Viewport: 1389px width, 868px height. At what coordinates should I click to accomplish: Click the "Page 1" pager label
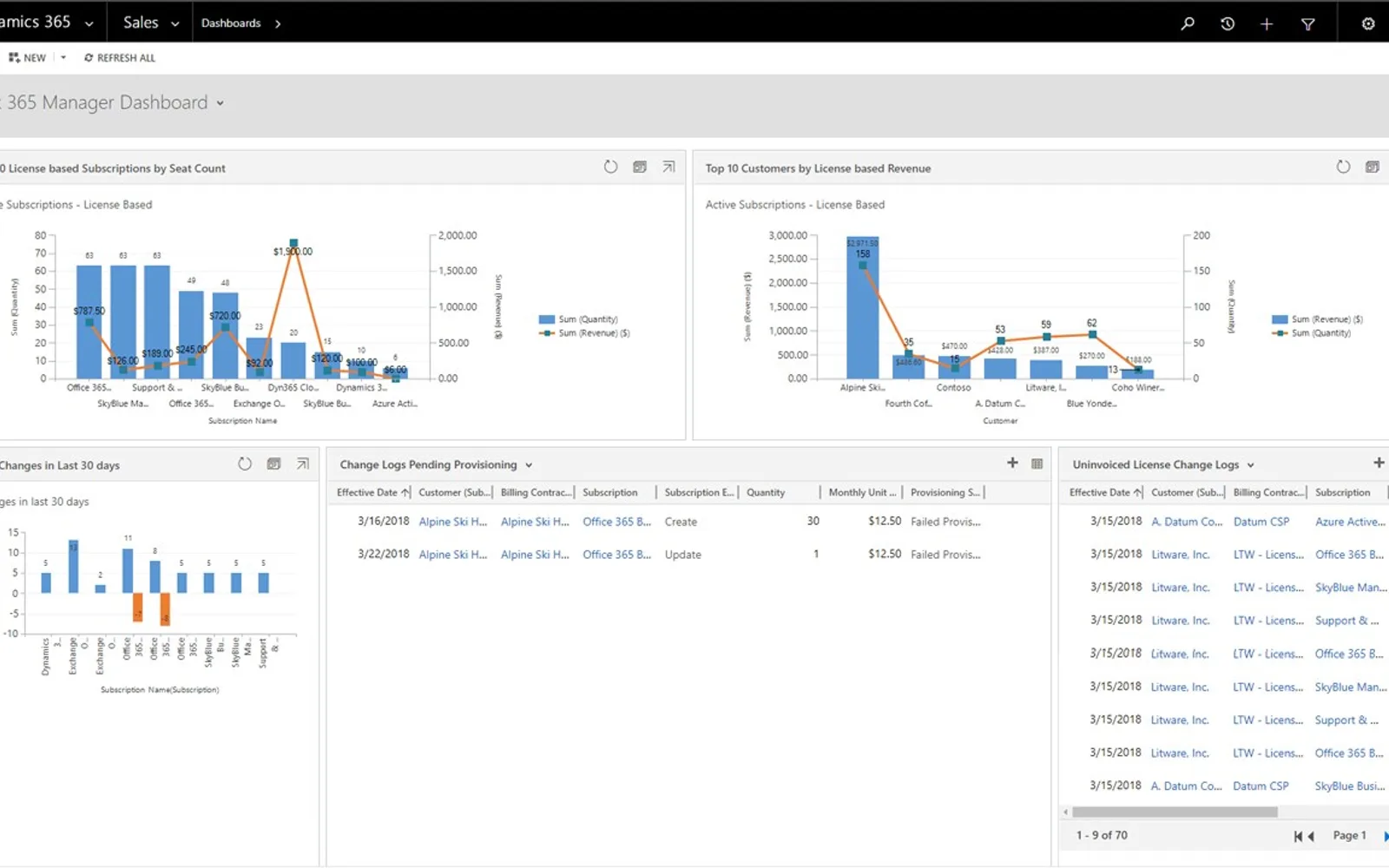click(1349, 835)
